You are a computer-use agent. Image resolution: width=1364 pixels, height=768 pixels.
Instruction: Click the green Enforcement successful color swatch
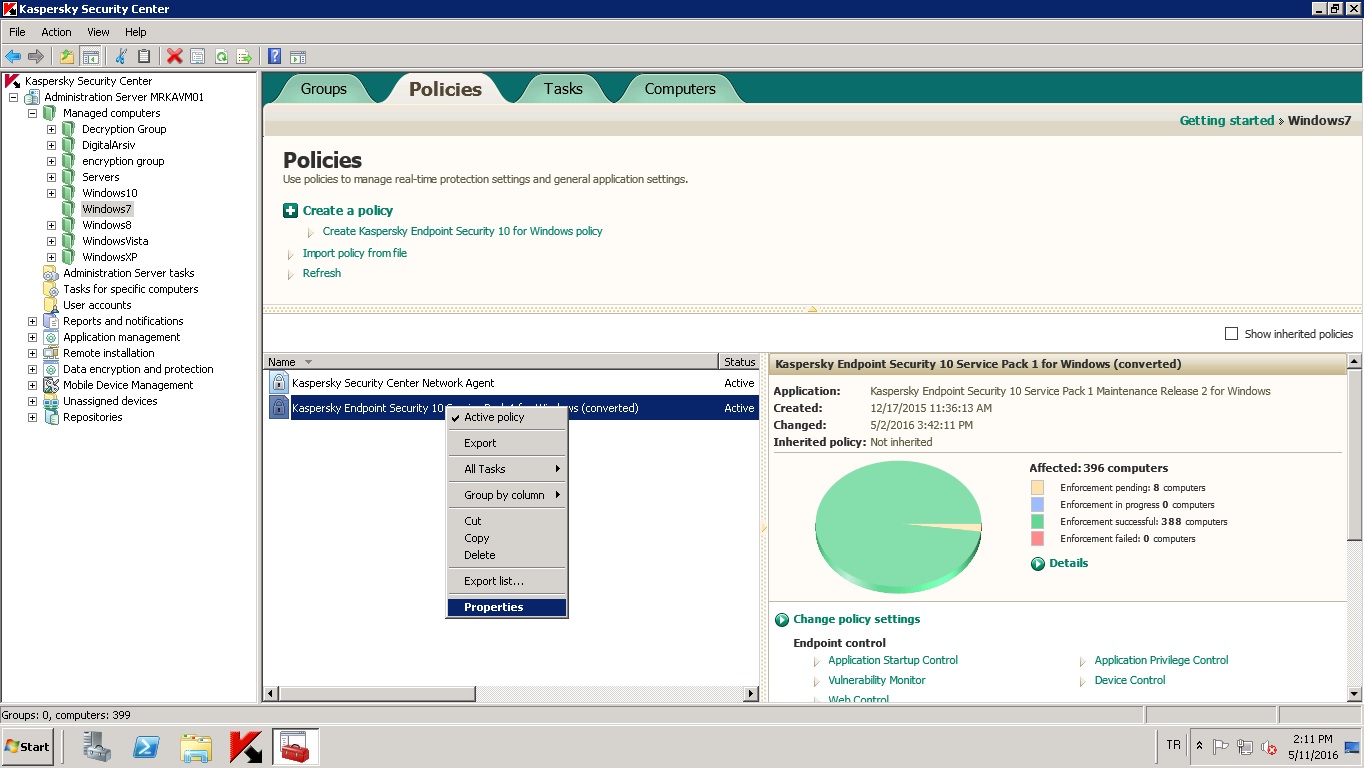click(x=1037, y=521)
